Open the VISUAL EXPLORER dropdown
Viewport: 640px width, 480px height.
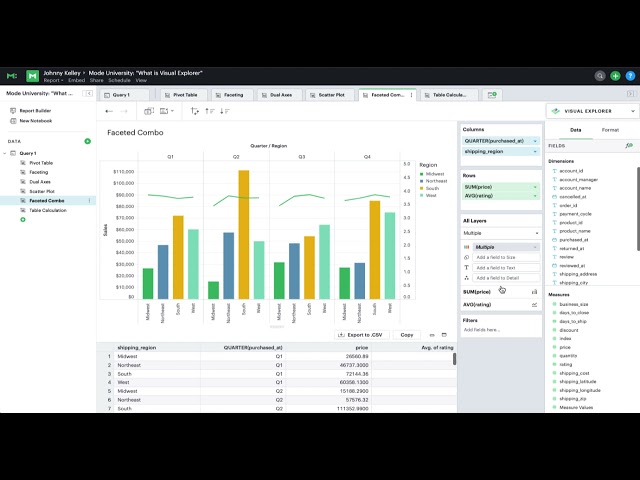point(593,111)
